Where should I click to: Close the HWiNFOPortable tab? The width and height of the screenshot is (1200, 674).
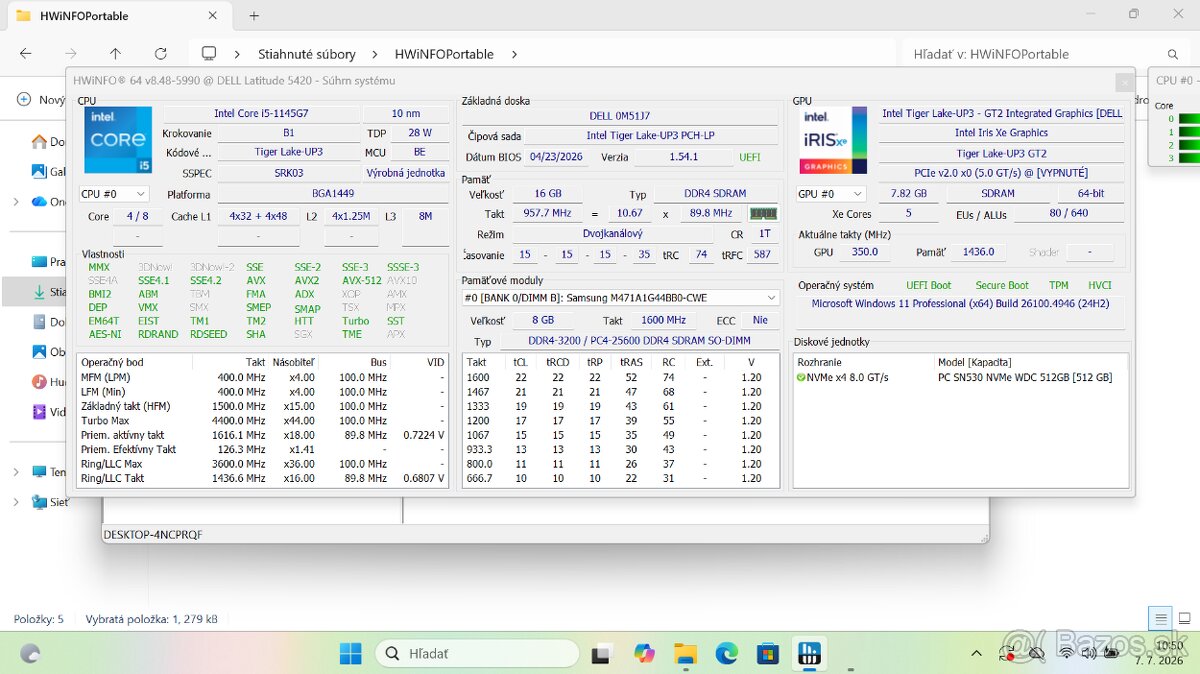[212, 15]
